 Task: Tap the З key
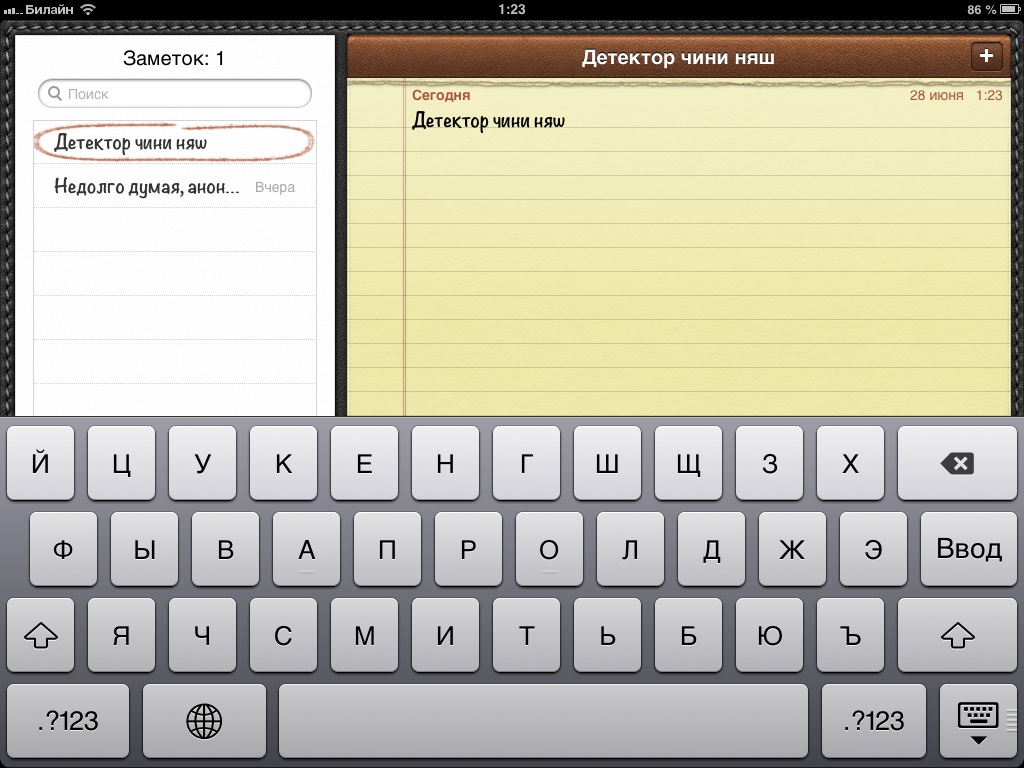click(769, 463)
